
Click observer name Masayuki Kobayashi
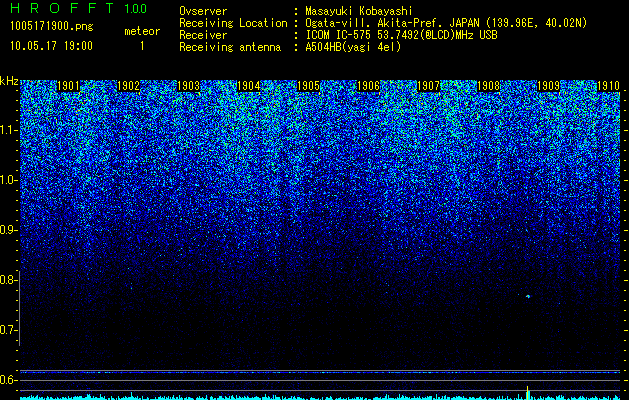point(358,12)
